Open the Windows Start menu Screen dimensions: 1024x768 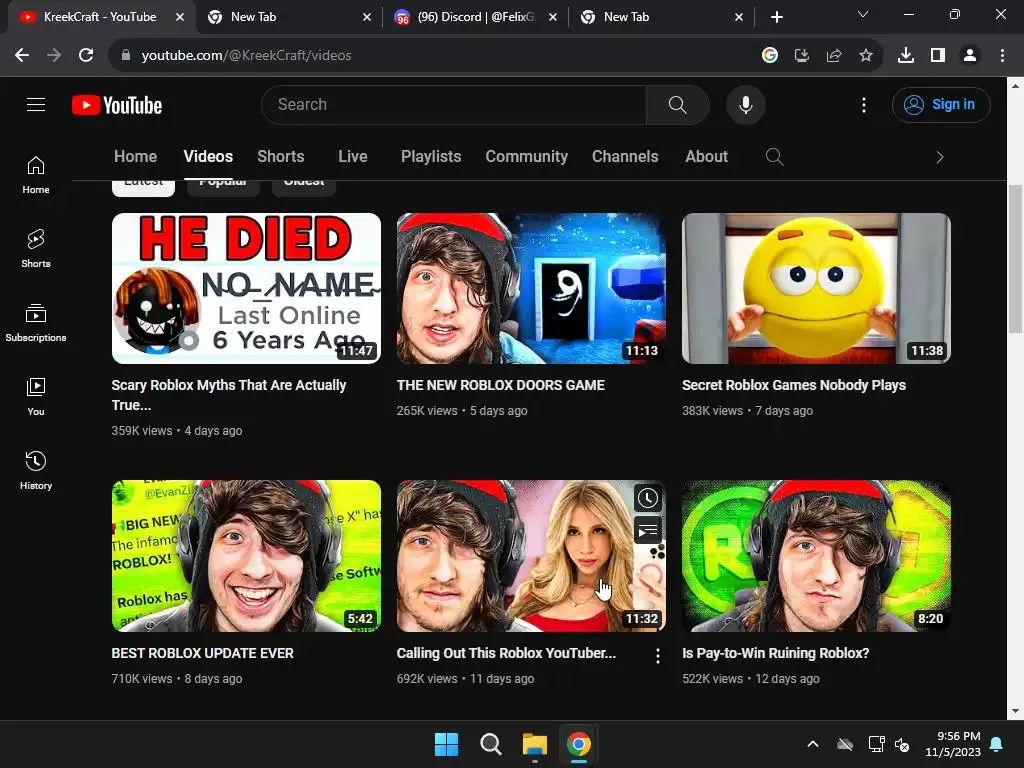447,744
